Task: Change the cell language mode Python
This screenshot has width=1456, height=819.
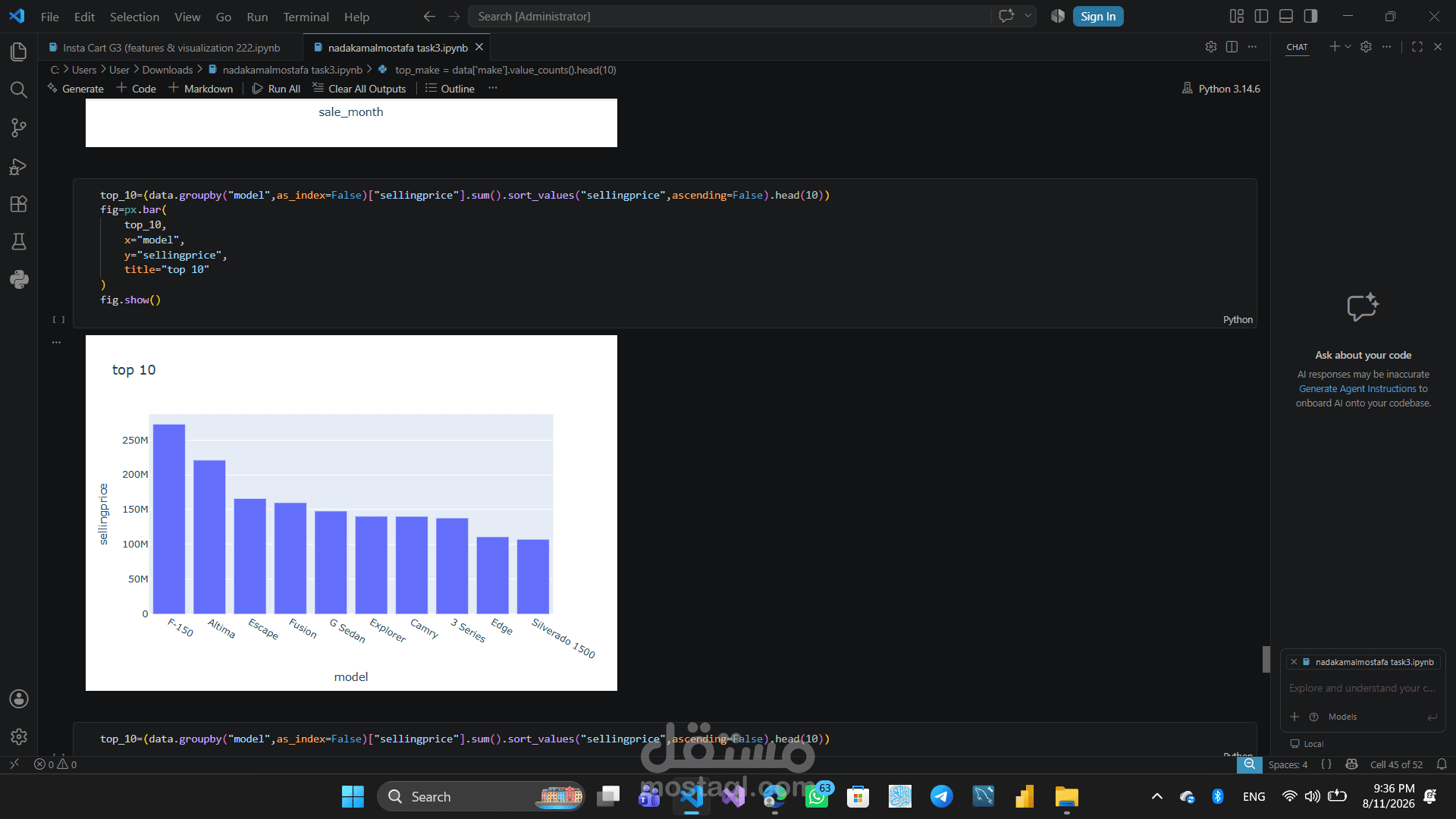Action: (1238, 320)
